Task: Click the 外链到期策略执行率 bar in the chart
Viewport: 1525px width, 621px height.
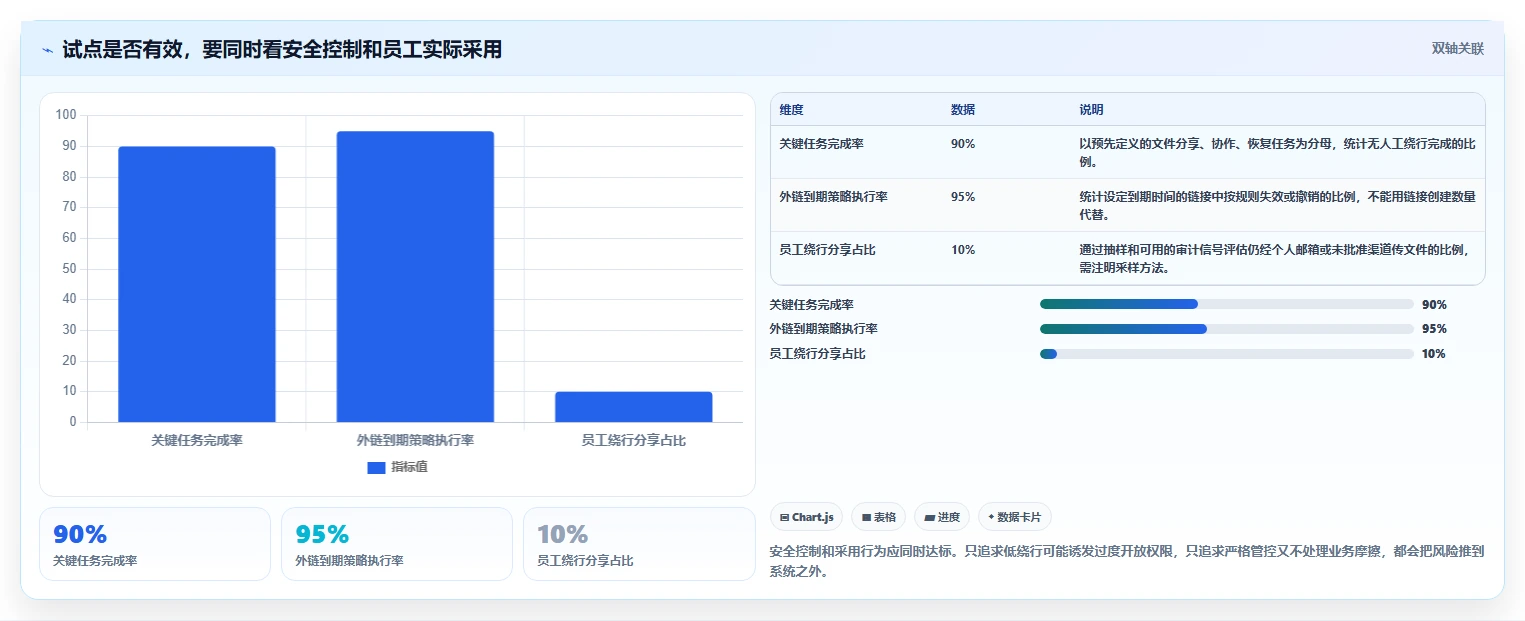Action: tap(415, 277)
